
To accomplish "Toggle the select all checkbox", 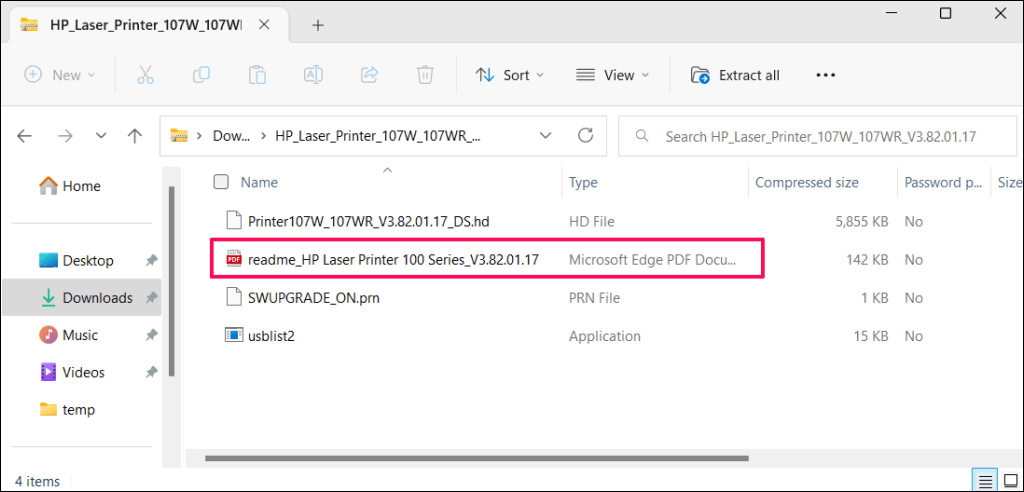I will pos(221,182).
